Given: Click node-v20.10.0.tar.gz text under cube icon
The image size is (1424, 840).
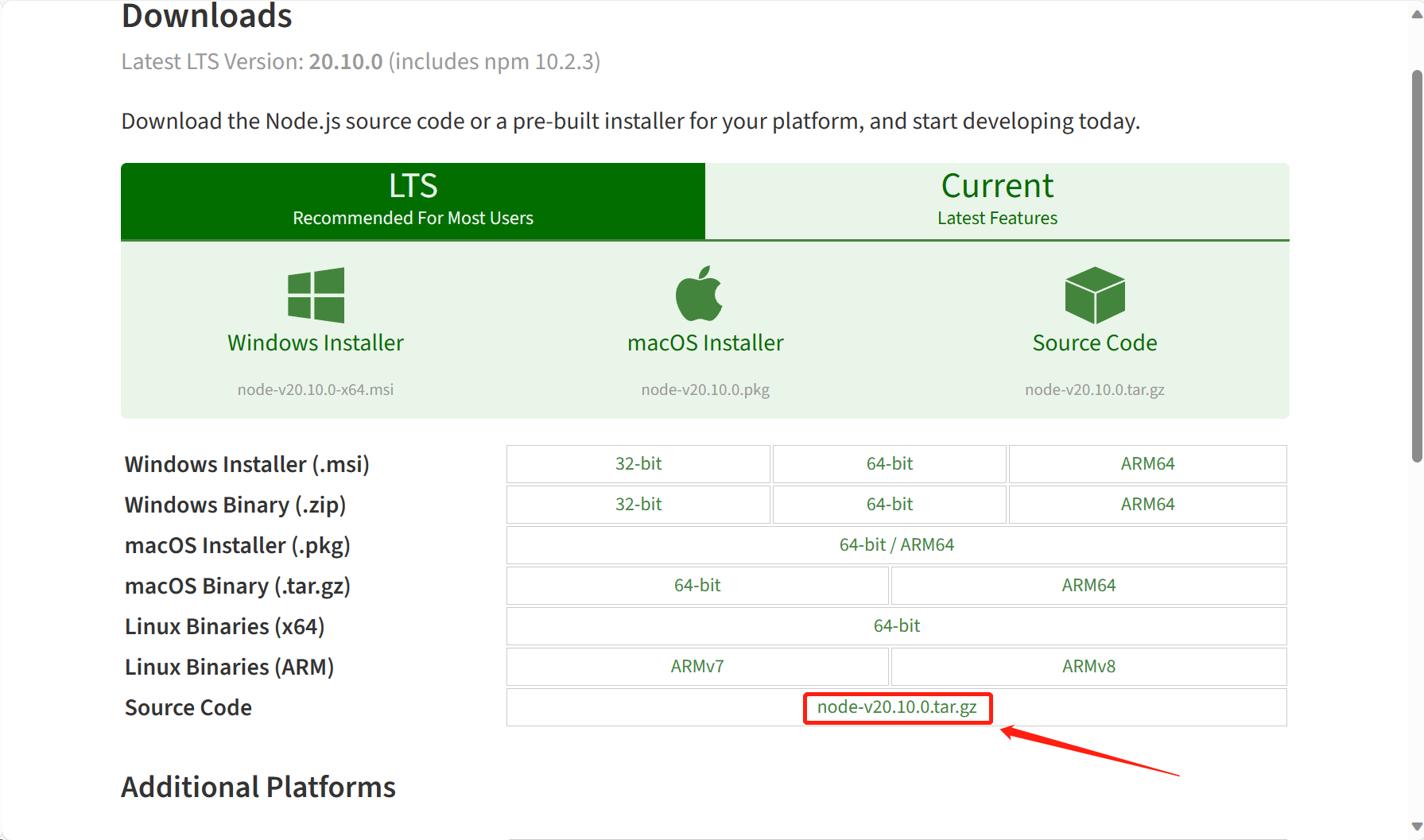Looking at the screenshot, I should (1095, 390).
